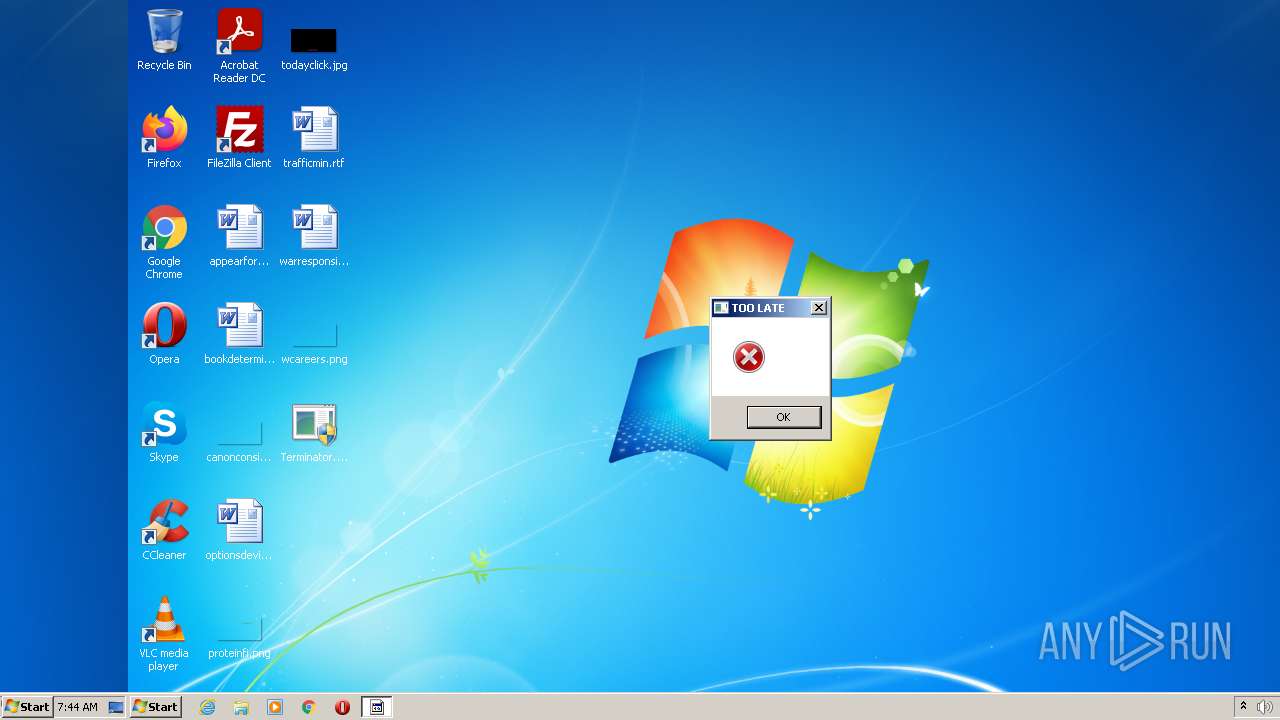The height and width of the screenshot is (720, 1280).
Task: Open the Recycle Bin desktop icon
Action: point(164,40)
